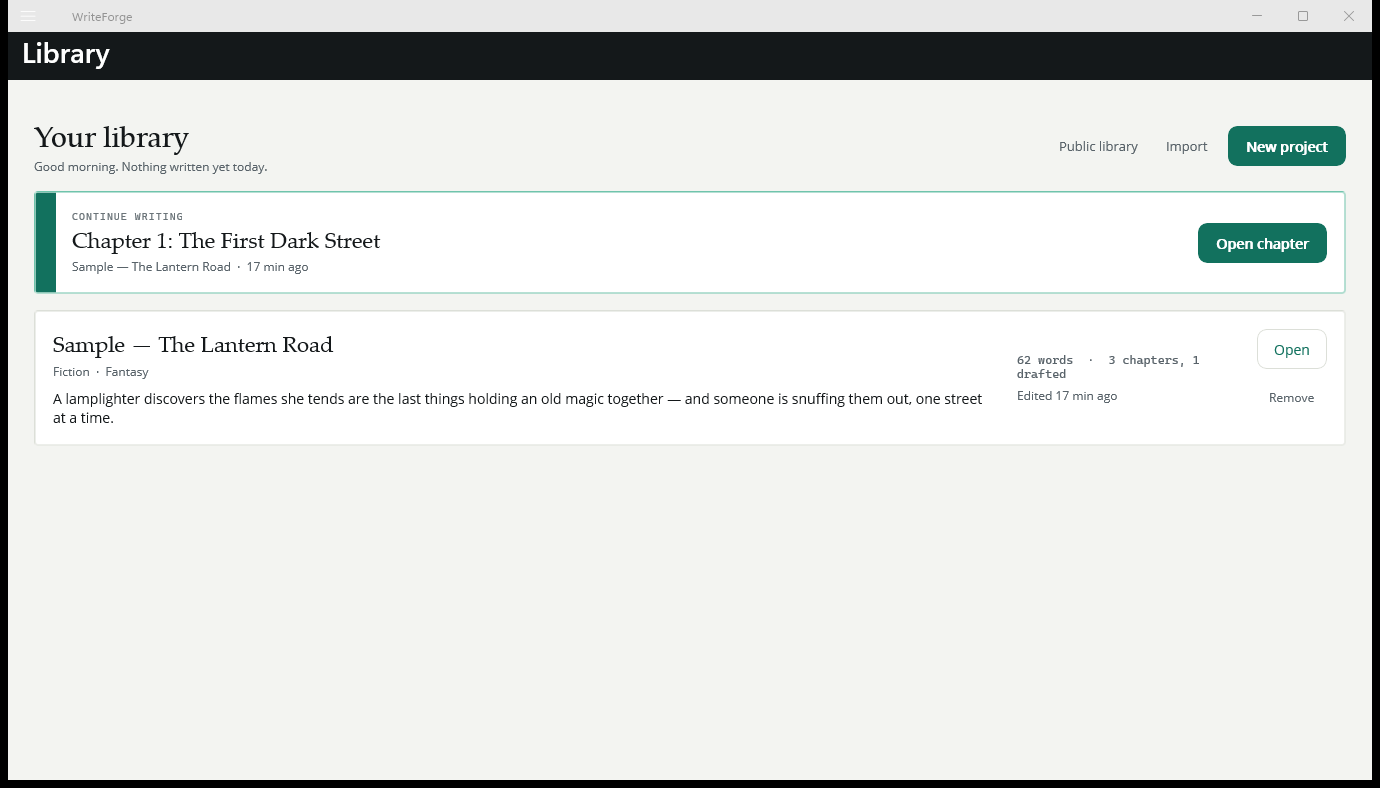Viewport: 1380px width, 788px height.
Task: Click the Library header title
Action: coord(66,54)
